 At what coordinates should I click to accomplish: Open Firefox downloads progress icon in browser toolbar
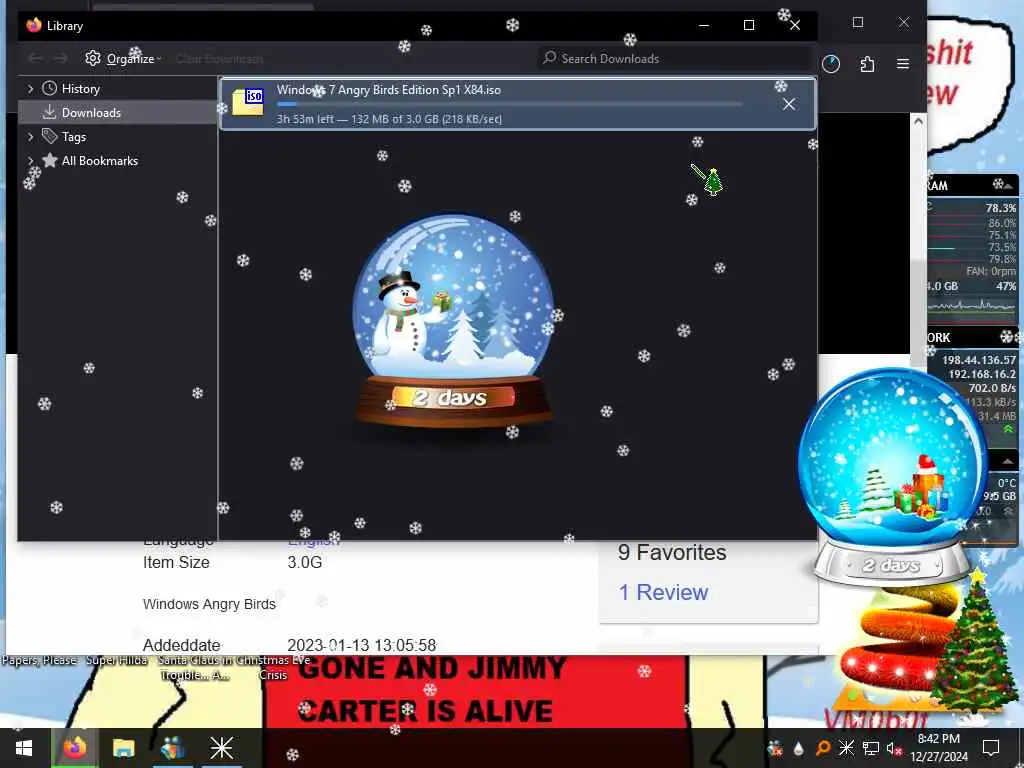(x=831, y=64)
